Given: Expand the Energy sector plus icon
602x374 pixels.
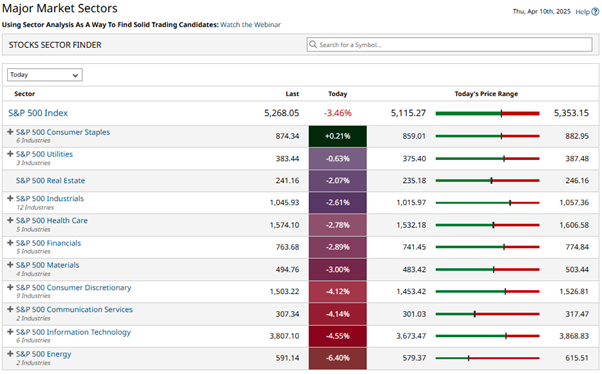Looking at the screenshot, I should click(10, 353).
